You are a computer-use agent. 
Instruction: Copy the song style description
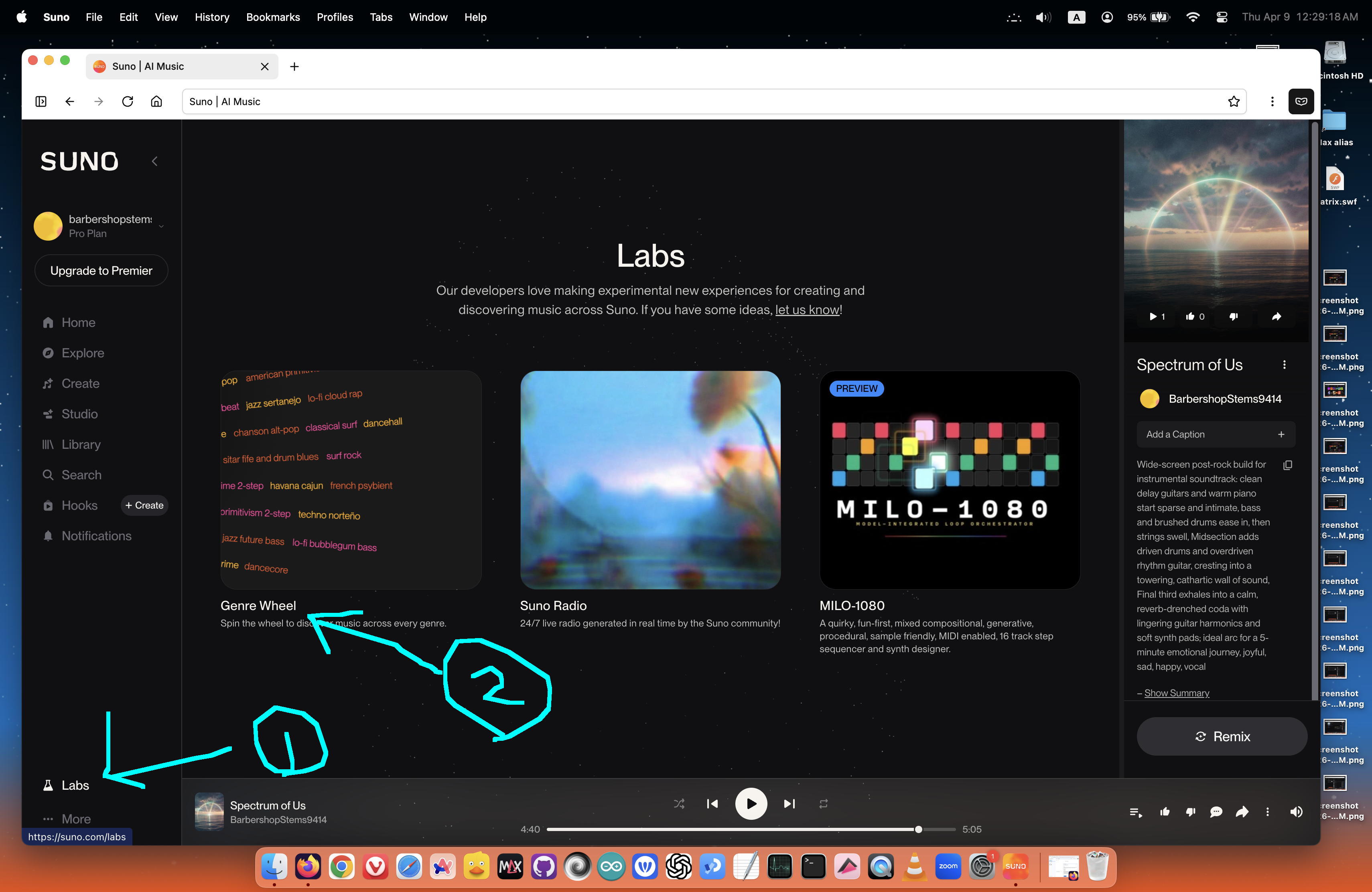click(1287, 465)
